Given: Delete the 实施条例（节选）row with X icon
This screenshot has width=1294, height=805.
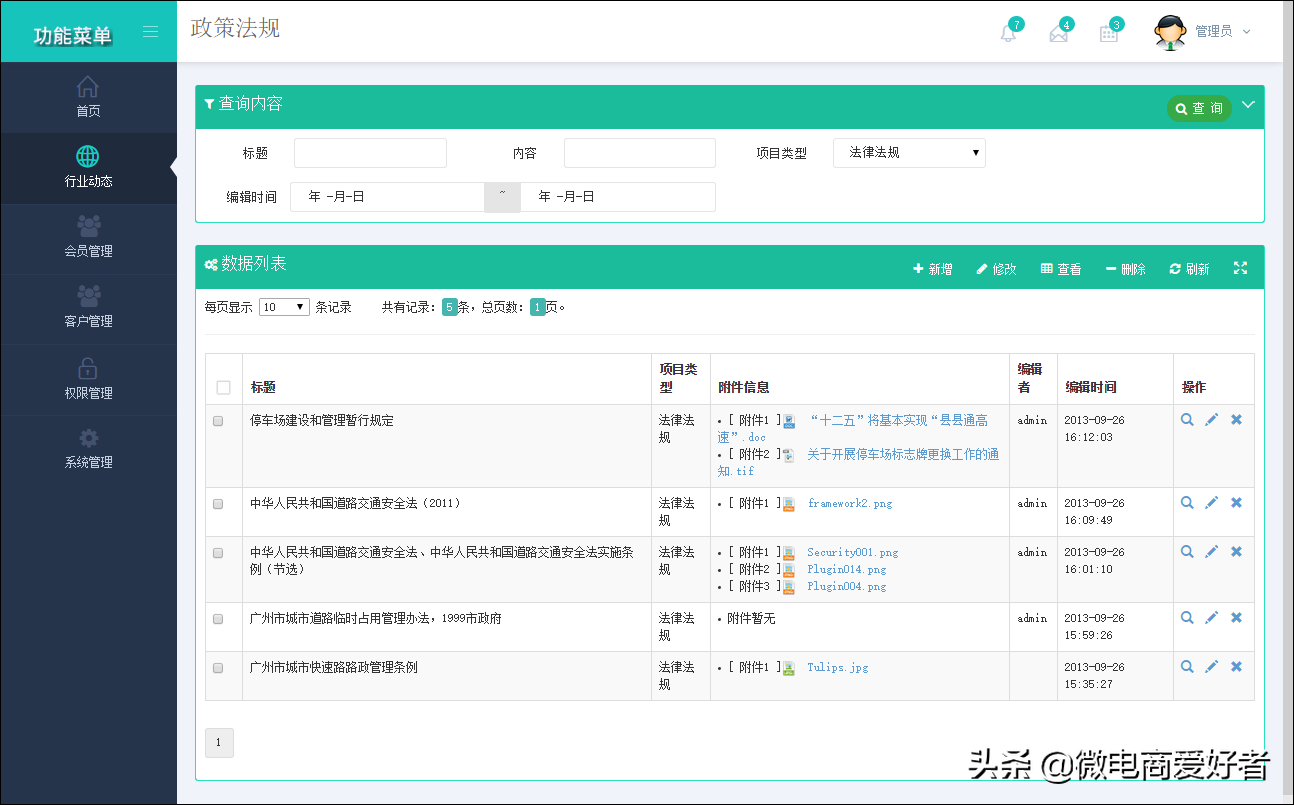Looking at the screenshot, I should coord(1237,552).
